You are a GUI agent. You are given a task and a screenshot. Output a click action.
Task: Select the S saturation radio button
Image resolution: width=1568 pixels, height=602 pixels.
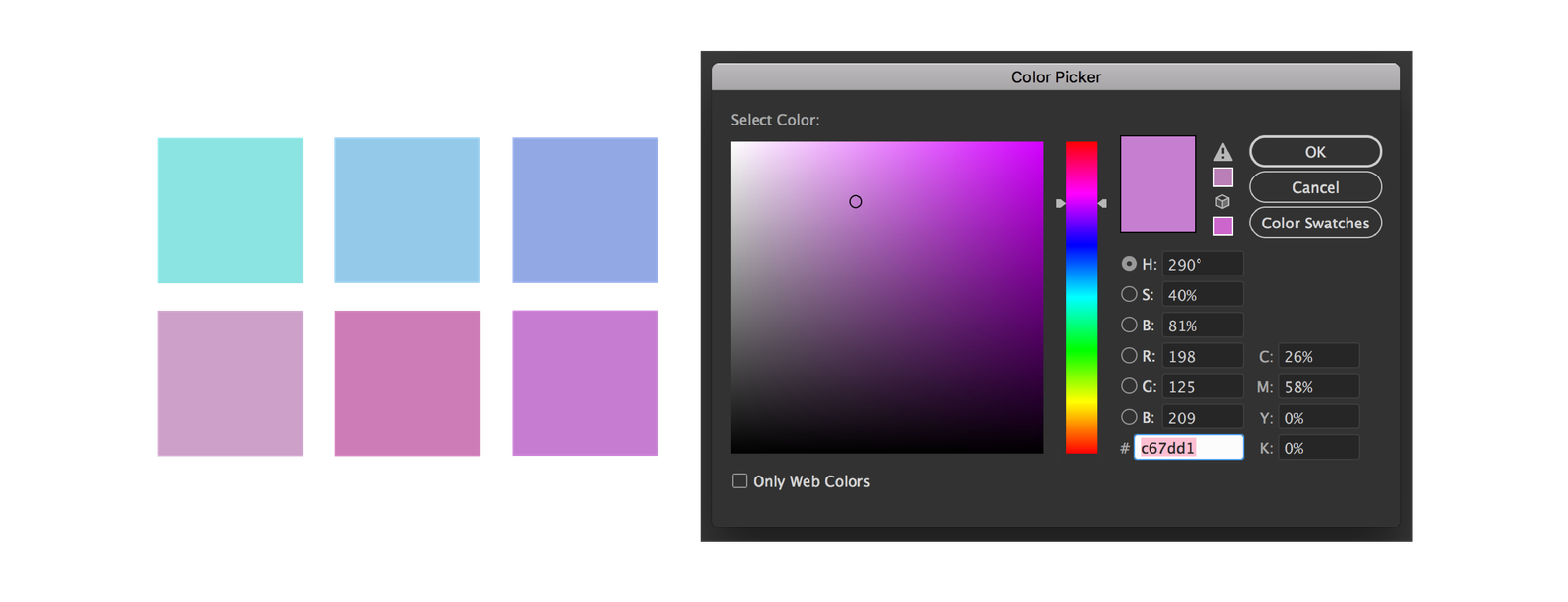[x=1129, y=294]
